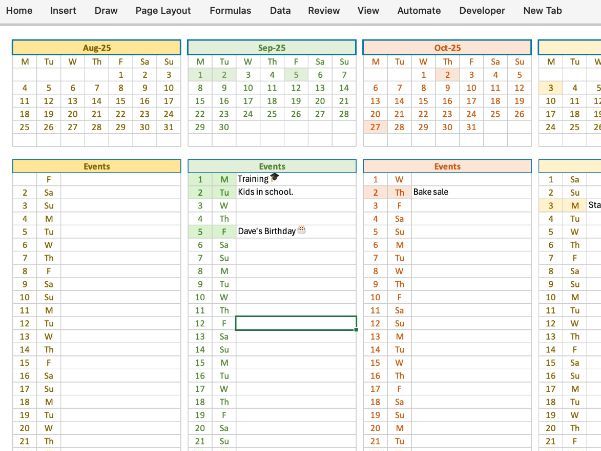Image resolution: width=601 pixels, height=451 pixels.
Task: Click event number 21 in Aug-25 events list
Action: (25, 441)
